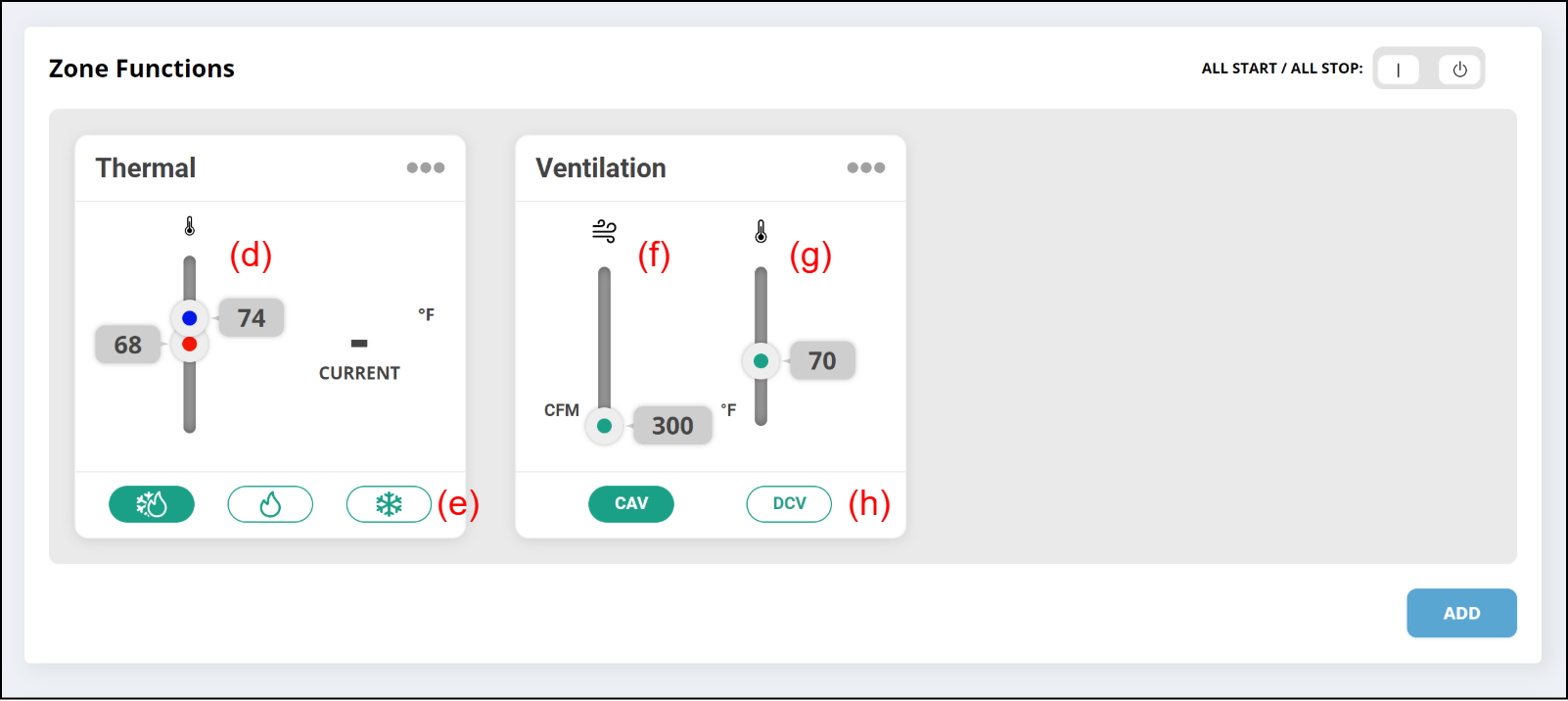Click the red heating setpoint handle
This screenshot has height=701, width=1568.
click(x=190, y=345)
